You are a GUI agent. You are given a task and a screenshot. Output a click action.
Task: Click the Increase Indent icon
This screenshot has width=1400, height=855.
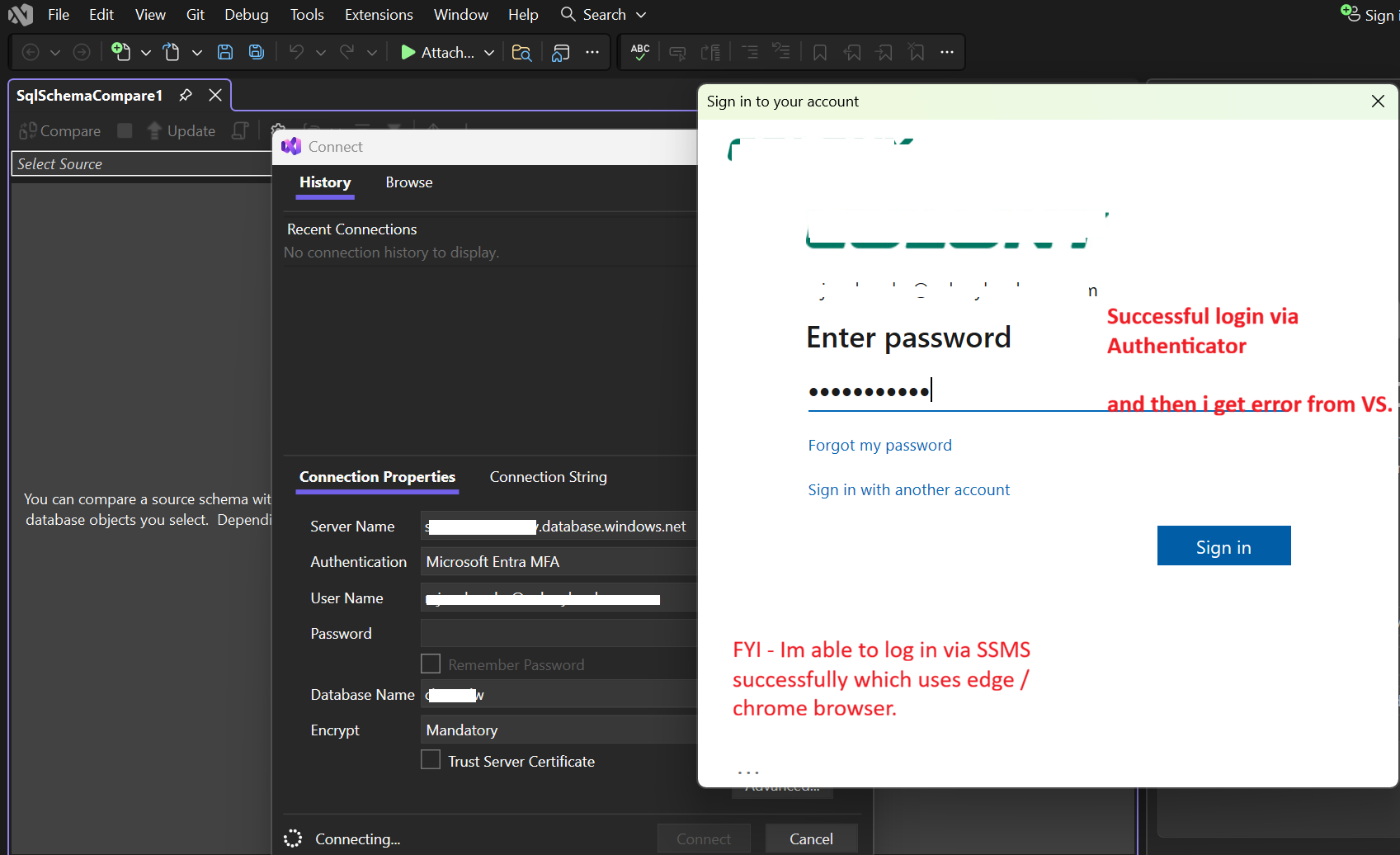point(780,52)
